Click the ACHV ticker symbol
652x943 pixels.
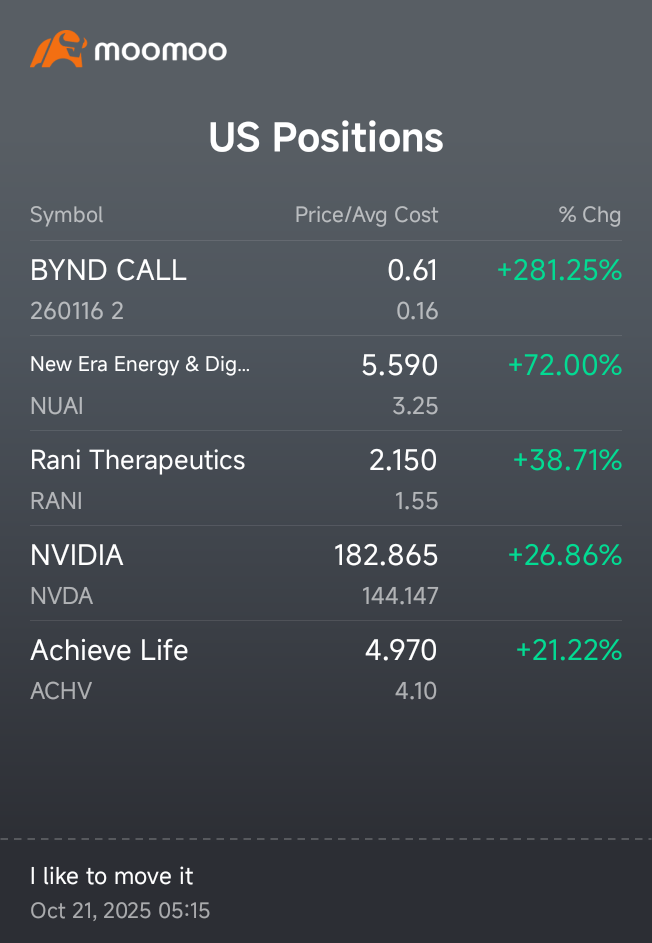click(x=61, y=691)
